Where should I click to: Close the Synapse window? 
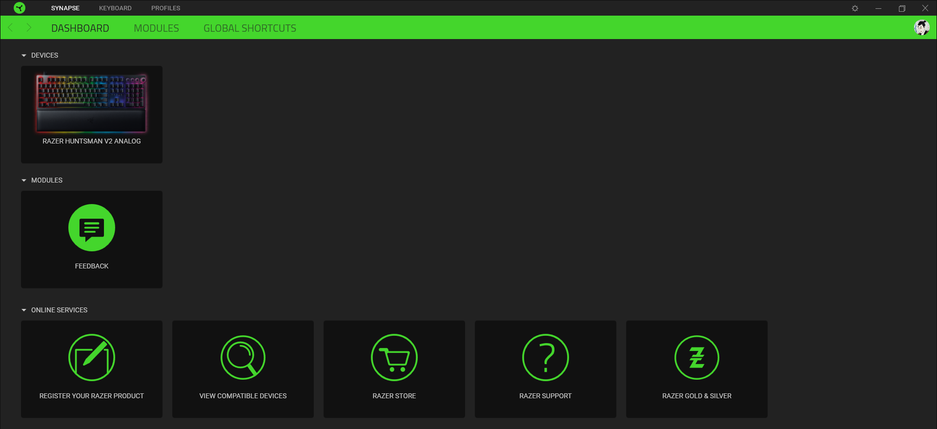[x=925, y=8]
